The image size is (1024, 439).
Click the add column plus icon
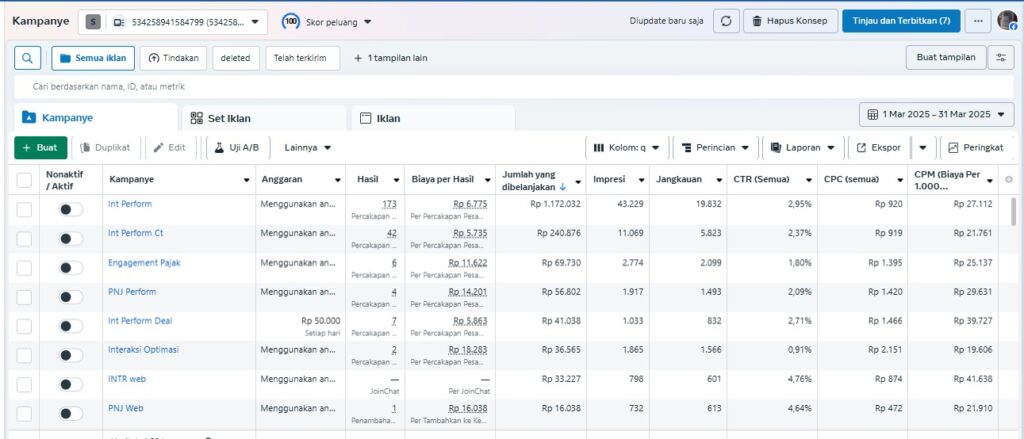pos(1008,179)
